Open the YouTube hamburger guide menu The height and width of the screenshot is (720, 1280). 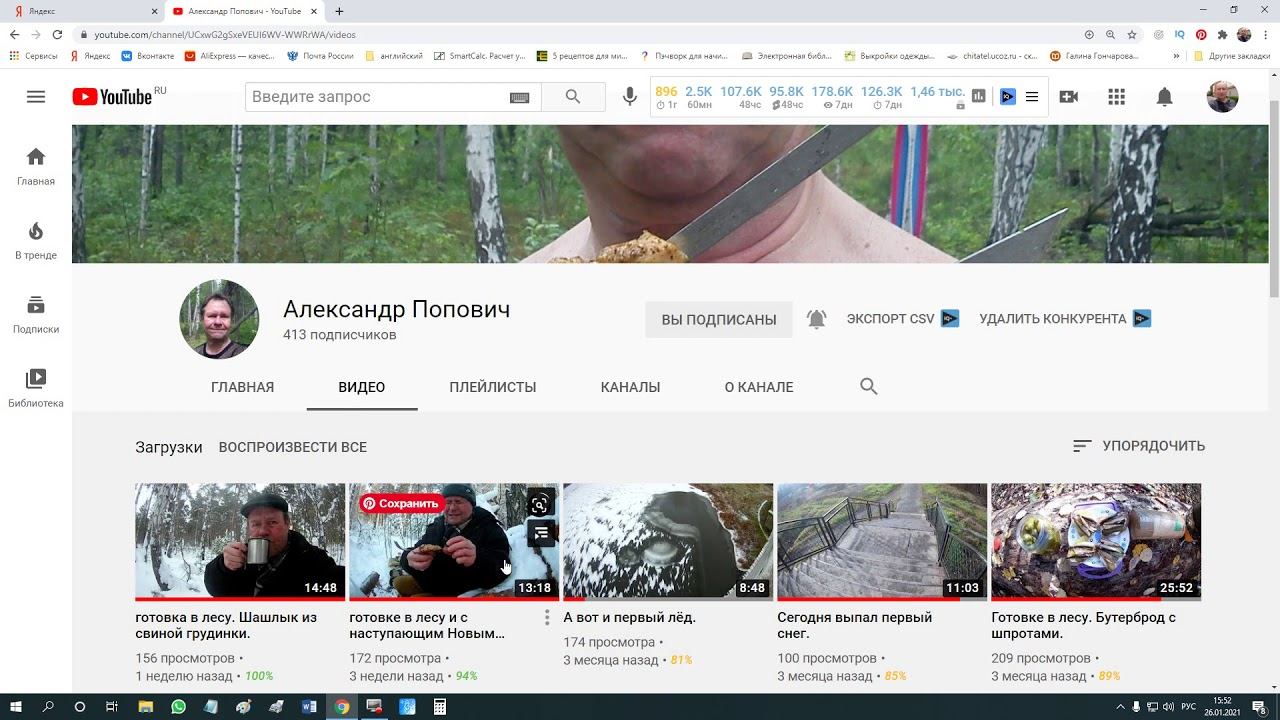[36, 97]
